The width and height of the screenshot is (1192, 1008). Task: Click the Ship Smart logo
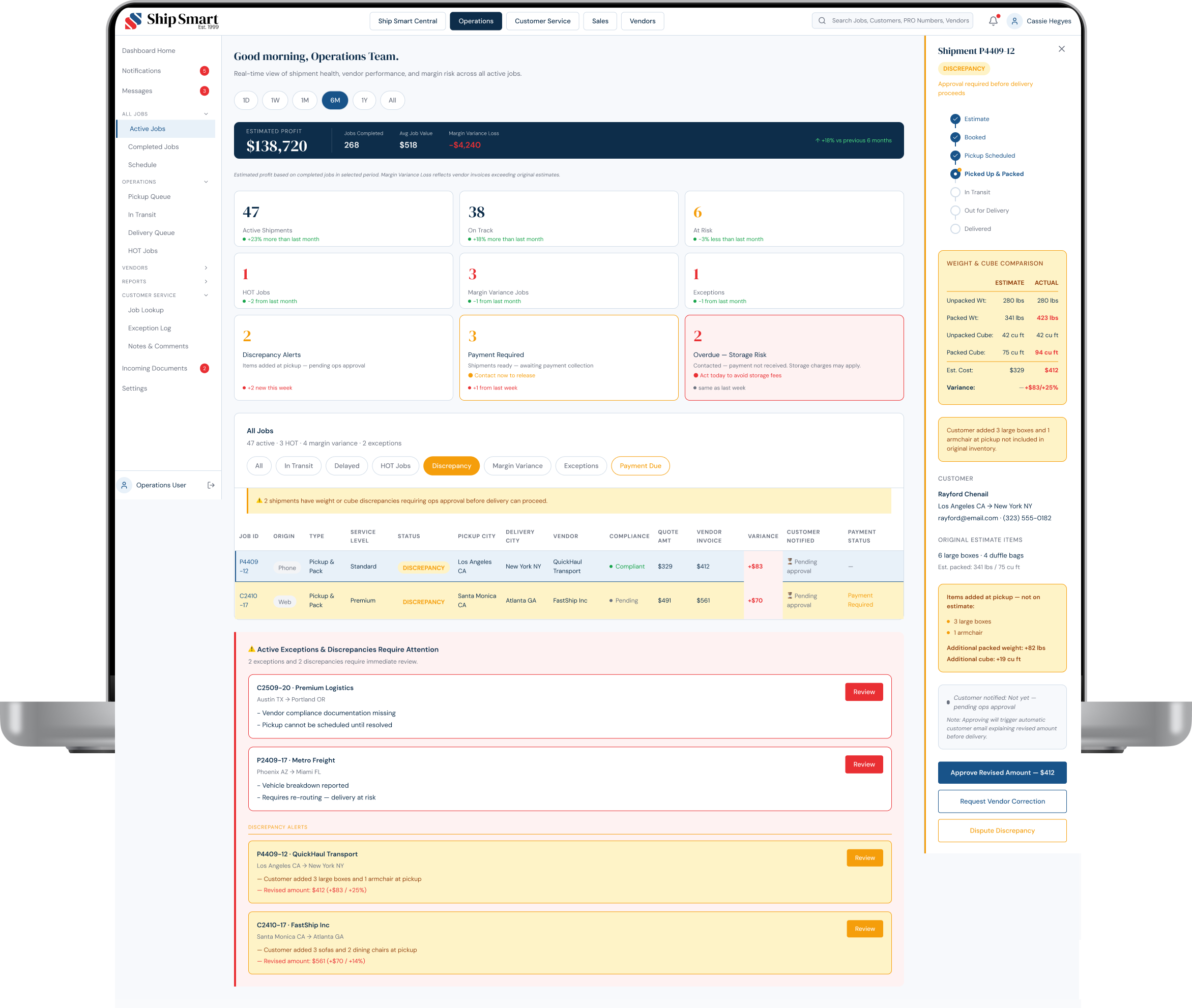(171, 20)
